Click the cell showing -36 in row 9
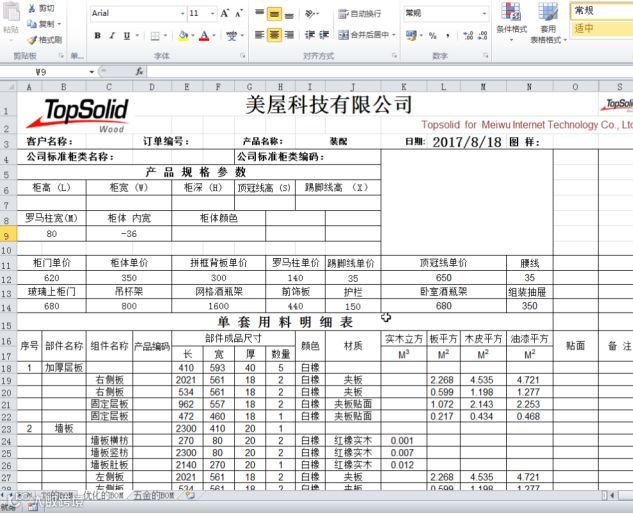Screen dimensions: 633x514 (129, 234)
